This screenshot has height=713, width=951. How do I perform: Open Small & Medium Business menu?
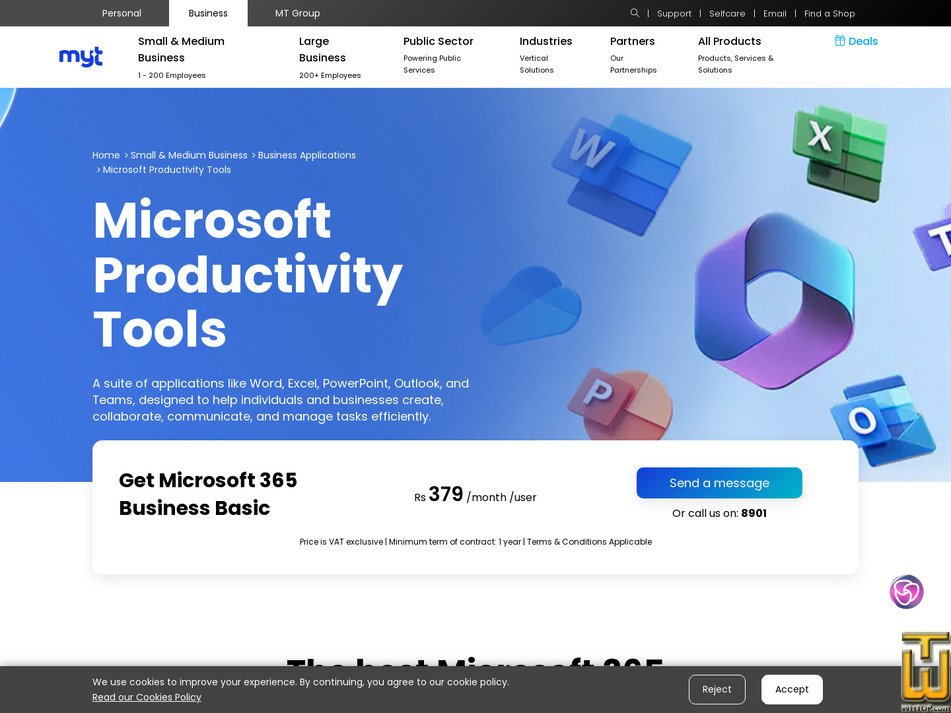[181, 49]
